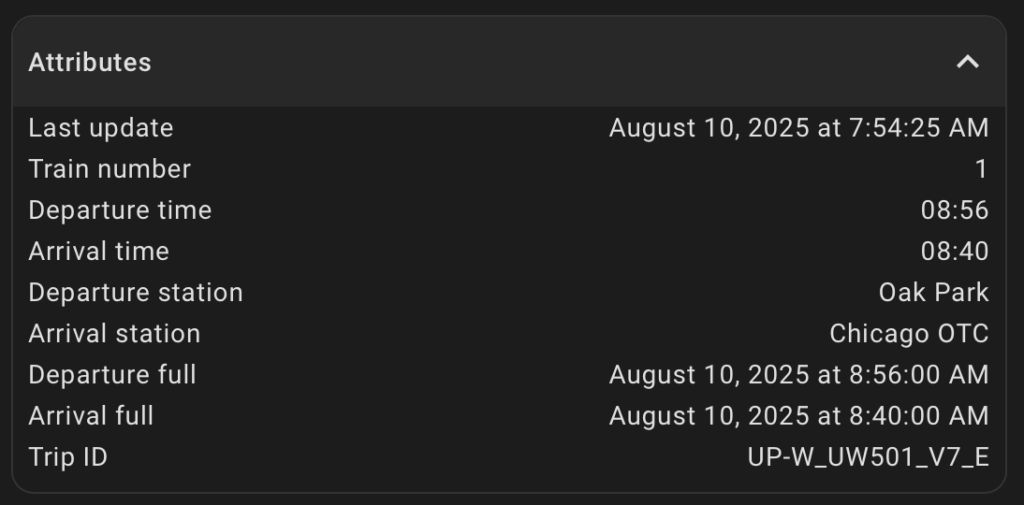Select the Chicago OTC arrival station value
The height and width of the screenshot is (505, 1024).
click(909, 334)
